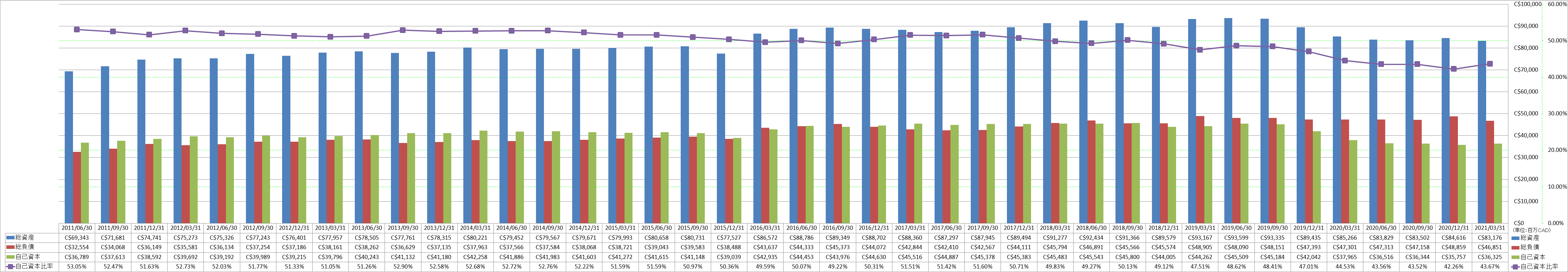Click the purple 自己資本比率 marker in the chart legend

tap(1516, 267)
